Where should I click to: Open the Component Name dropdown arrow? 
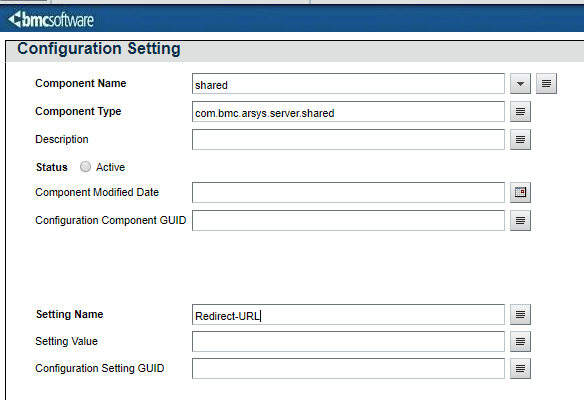(x=520, y=83)
